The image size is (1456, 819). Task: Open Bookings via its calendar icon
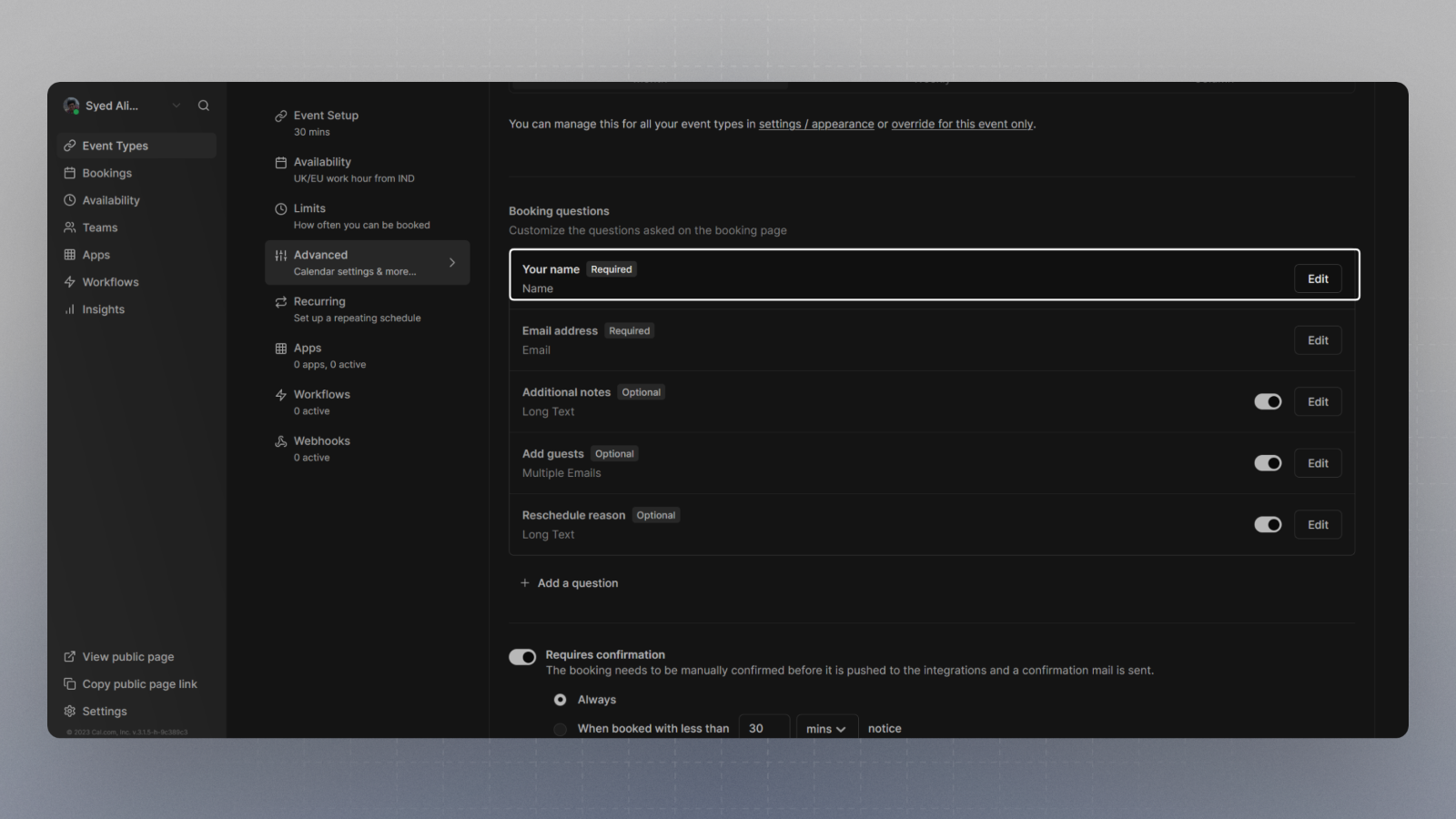click(70, 173)
